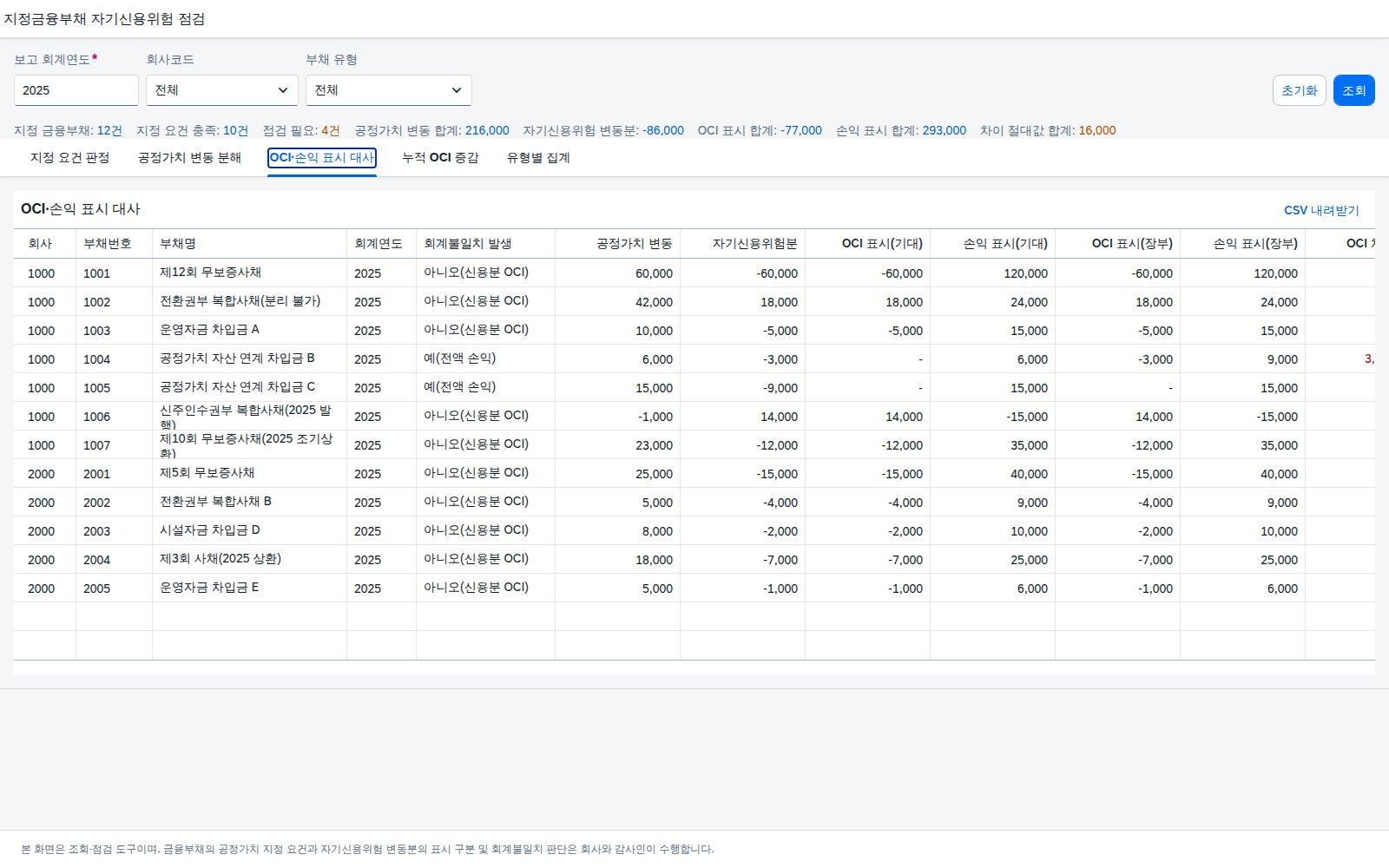Open the 누적 OCI 증감 tab
This screenshot has height=868, width=1389.
coord(440,157)
